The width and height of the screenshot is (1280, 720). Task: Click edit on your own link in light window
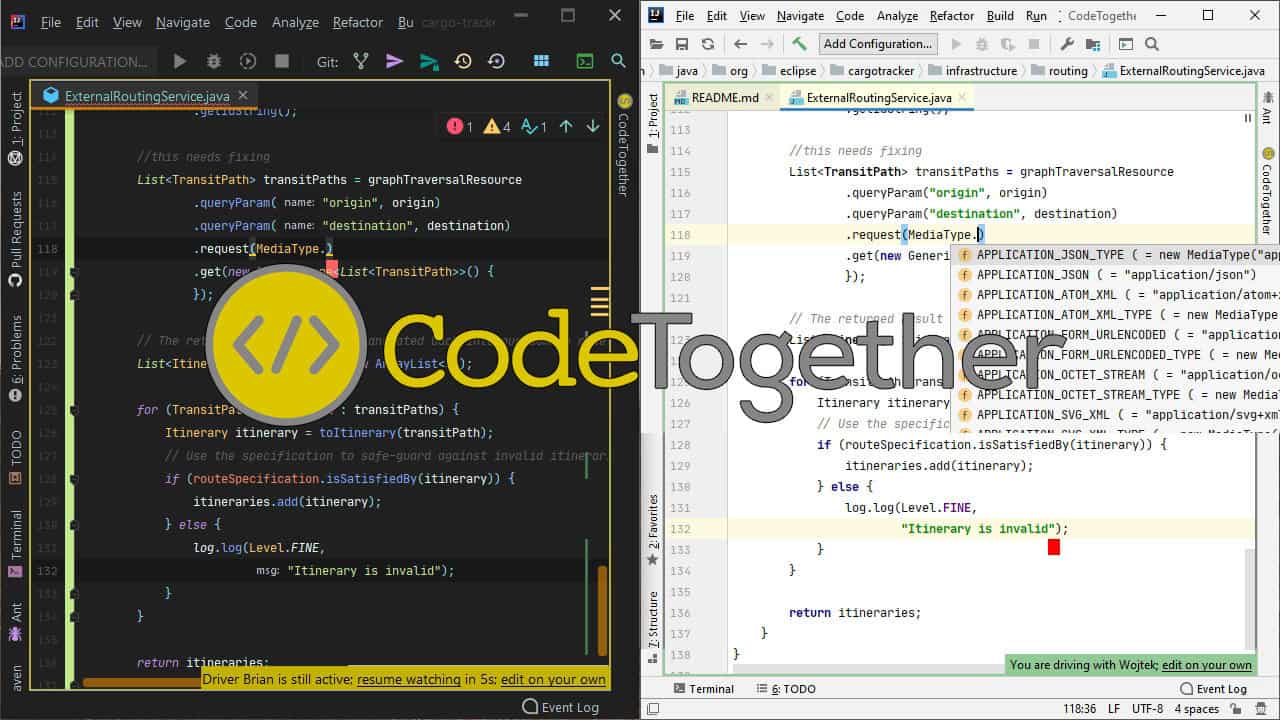pyautogui.click(x=1206, y=665)
